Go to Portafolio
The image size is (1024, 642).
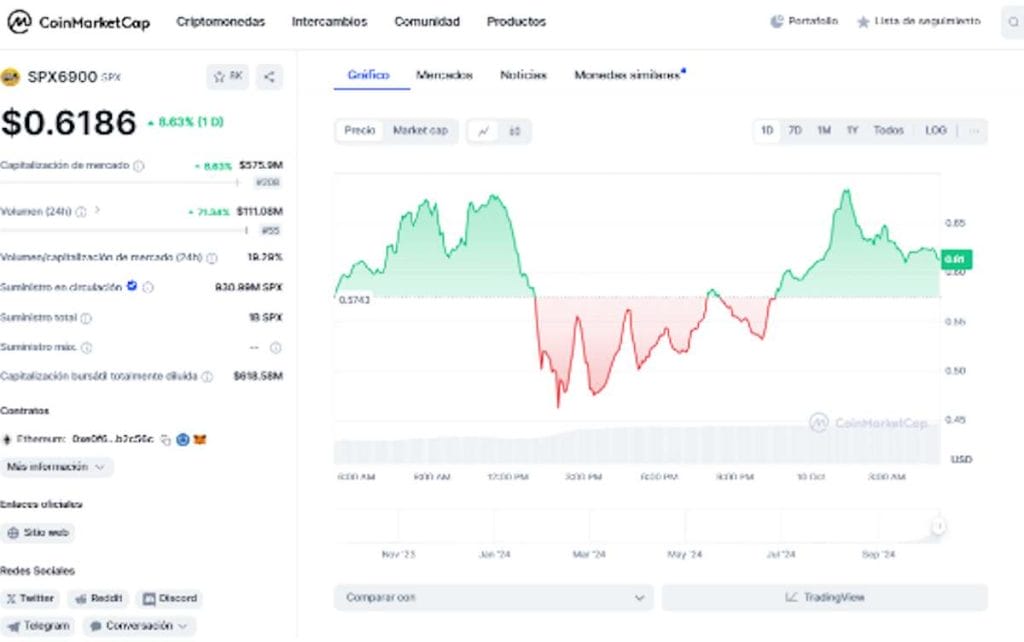[804, 22]
